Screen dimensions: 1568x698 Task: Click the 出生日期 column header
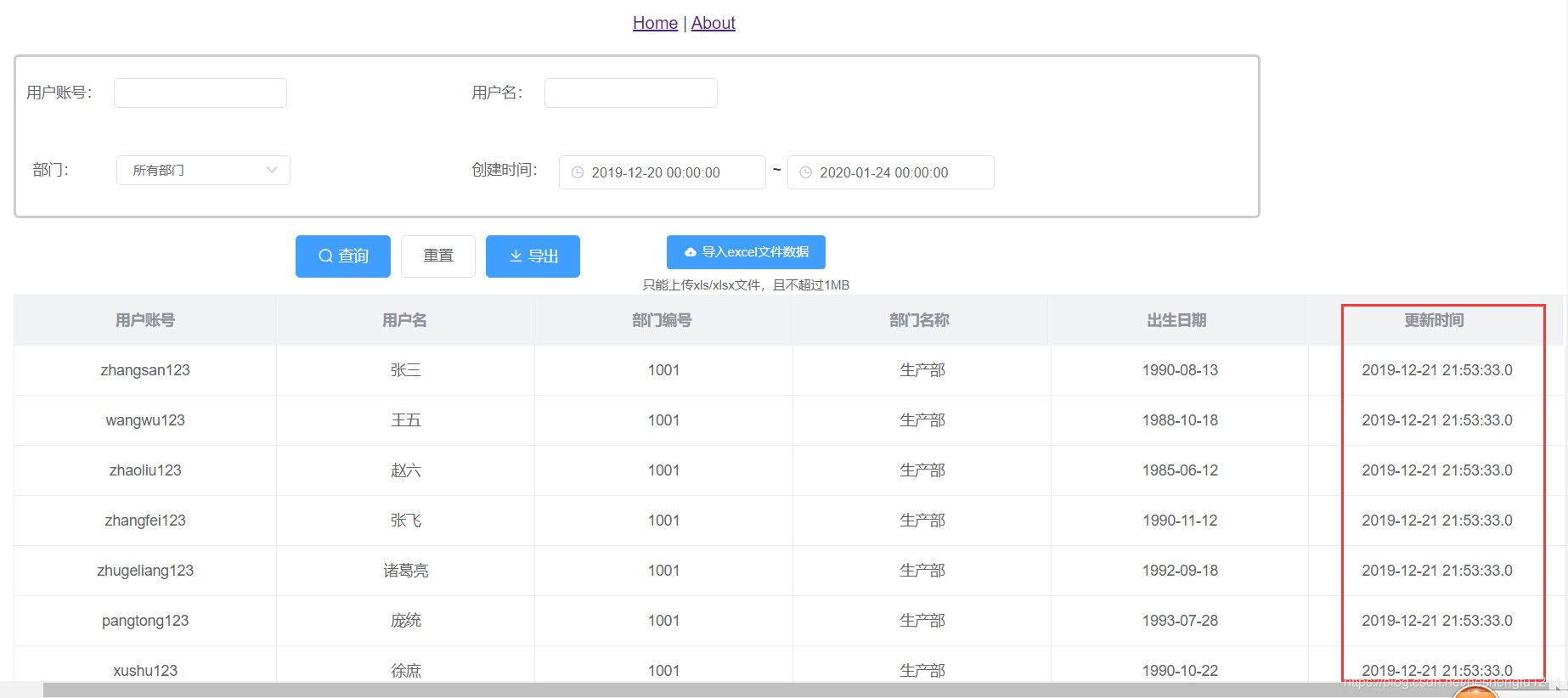coord(1176,320)
